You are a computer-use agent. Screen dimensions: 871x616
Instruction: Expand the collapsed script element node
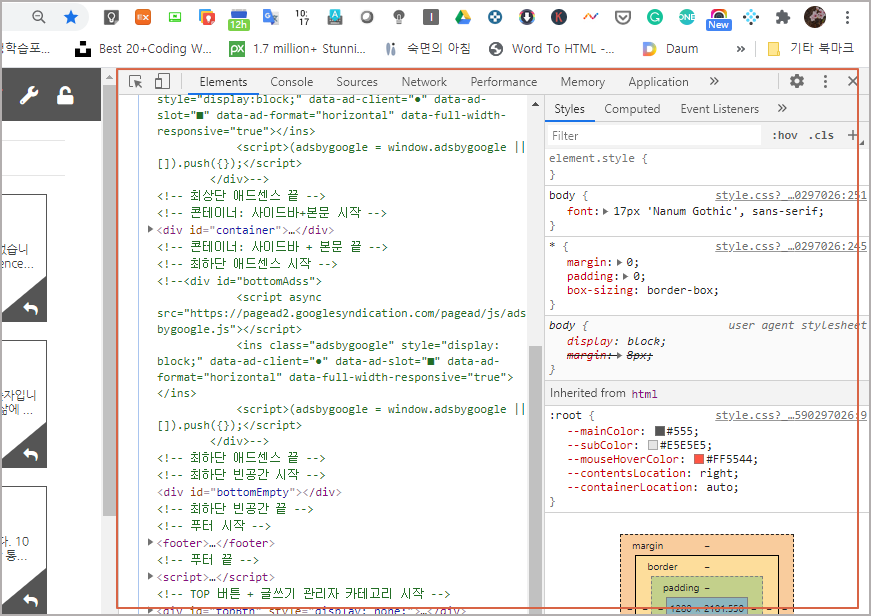tap(151, 577)
